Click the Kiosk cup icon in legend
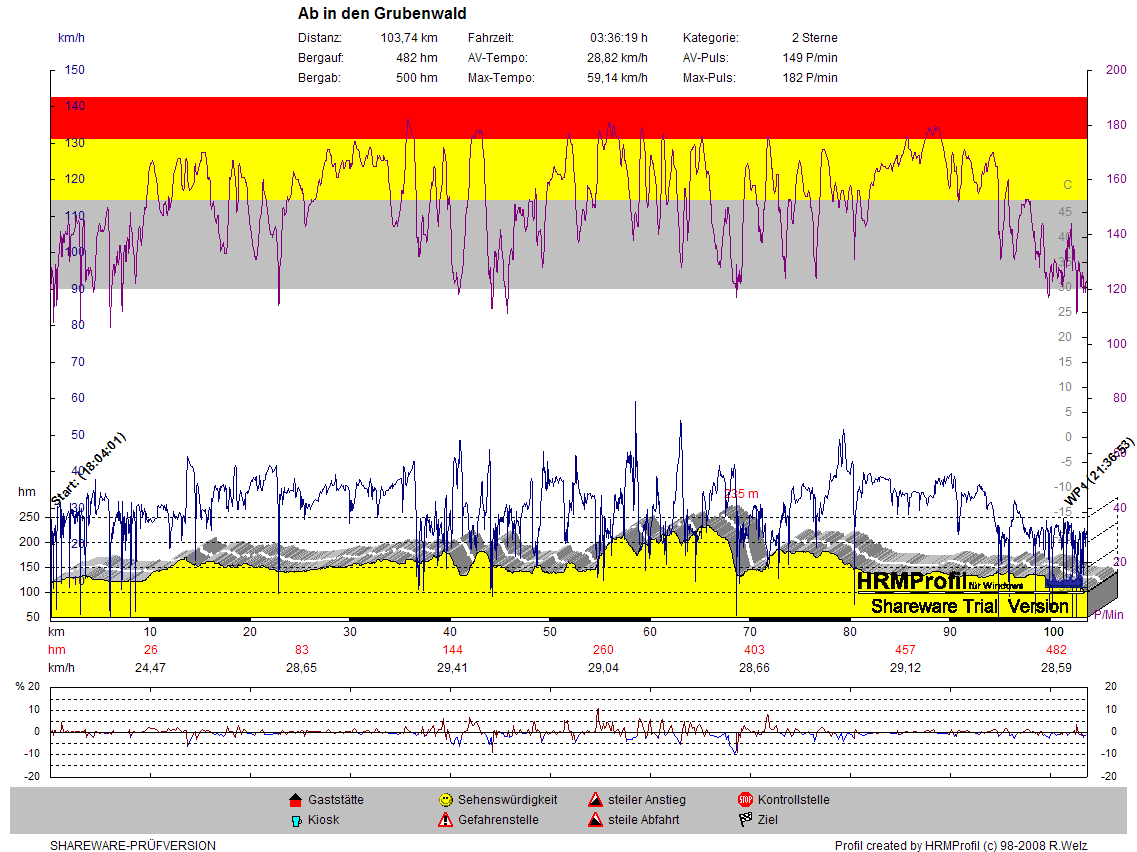This screenshot has width=1137, height=852. tap(295, 820)
